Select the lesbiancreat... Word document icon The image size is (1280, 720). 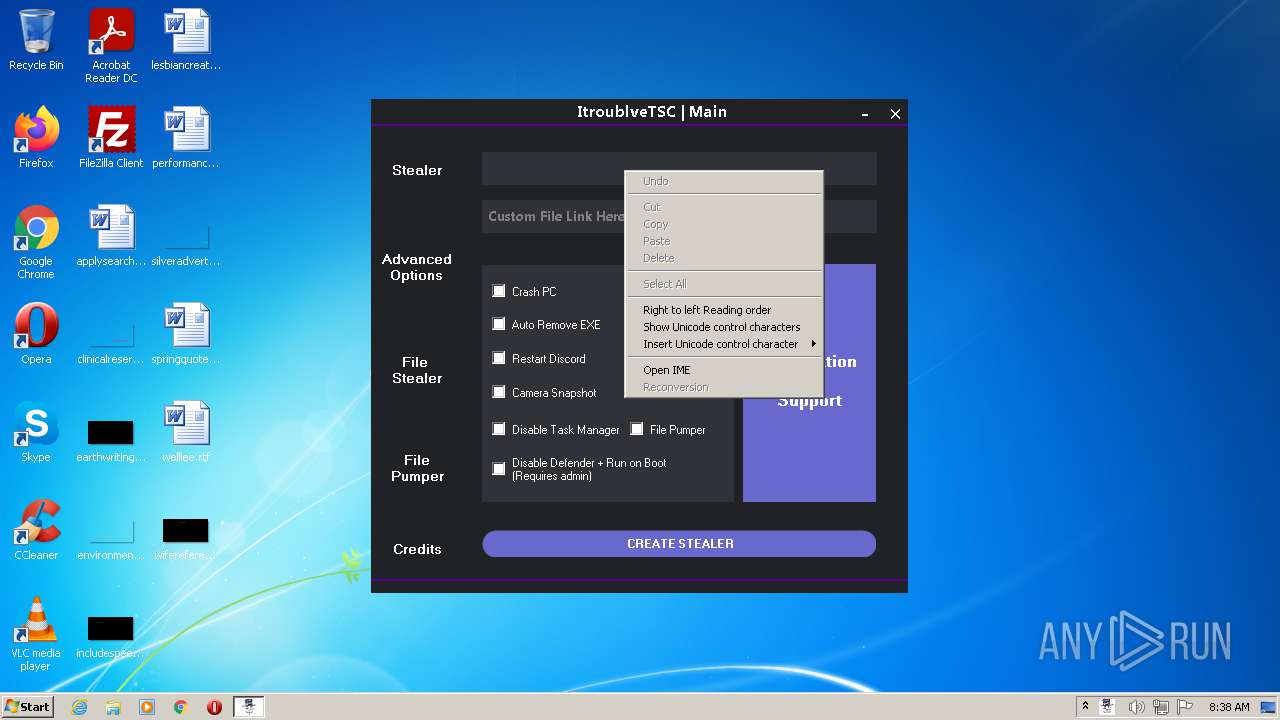coord(186,40)
